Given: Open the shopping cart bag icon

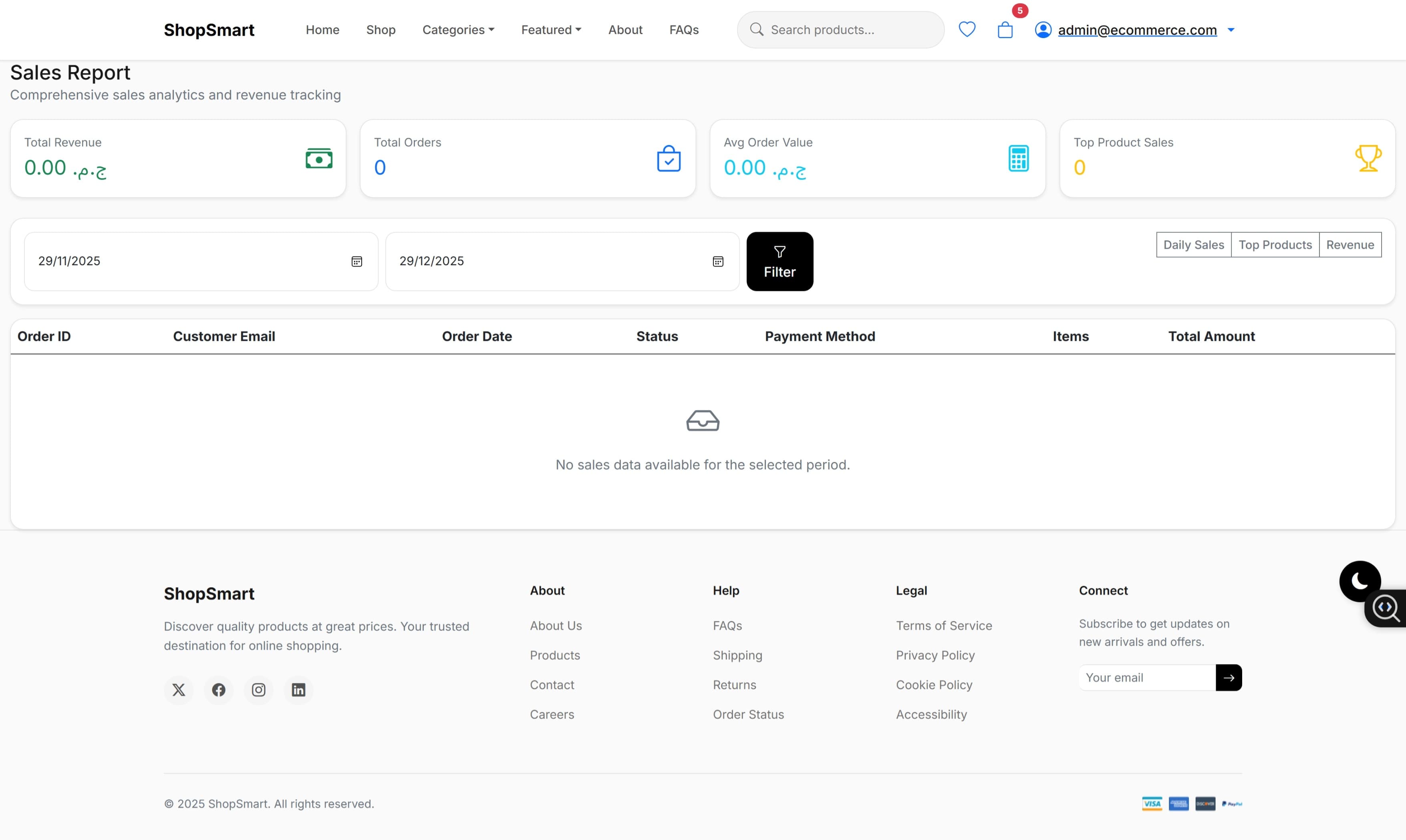Looking at the screenshot, I should 1005,30.
